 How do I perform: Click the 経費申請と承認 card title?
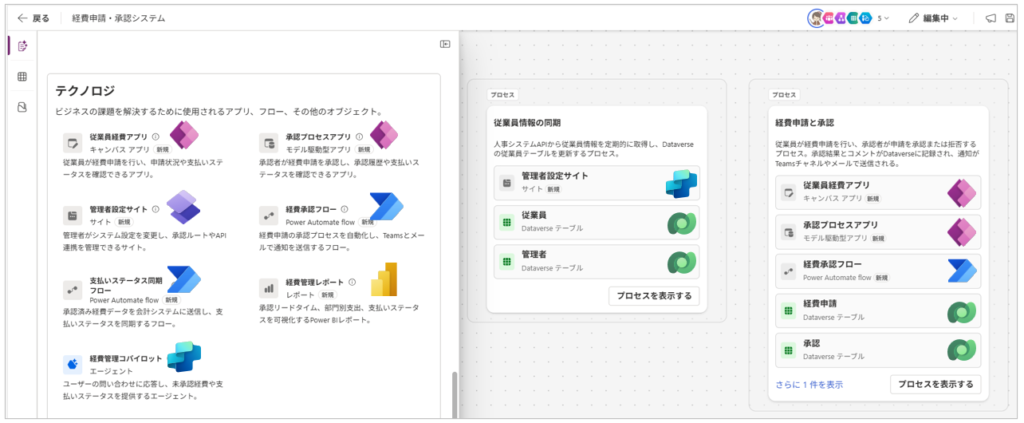coord(805,122)
